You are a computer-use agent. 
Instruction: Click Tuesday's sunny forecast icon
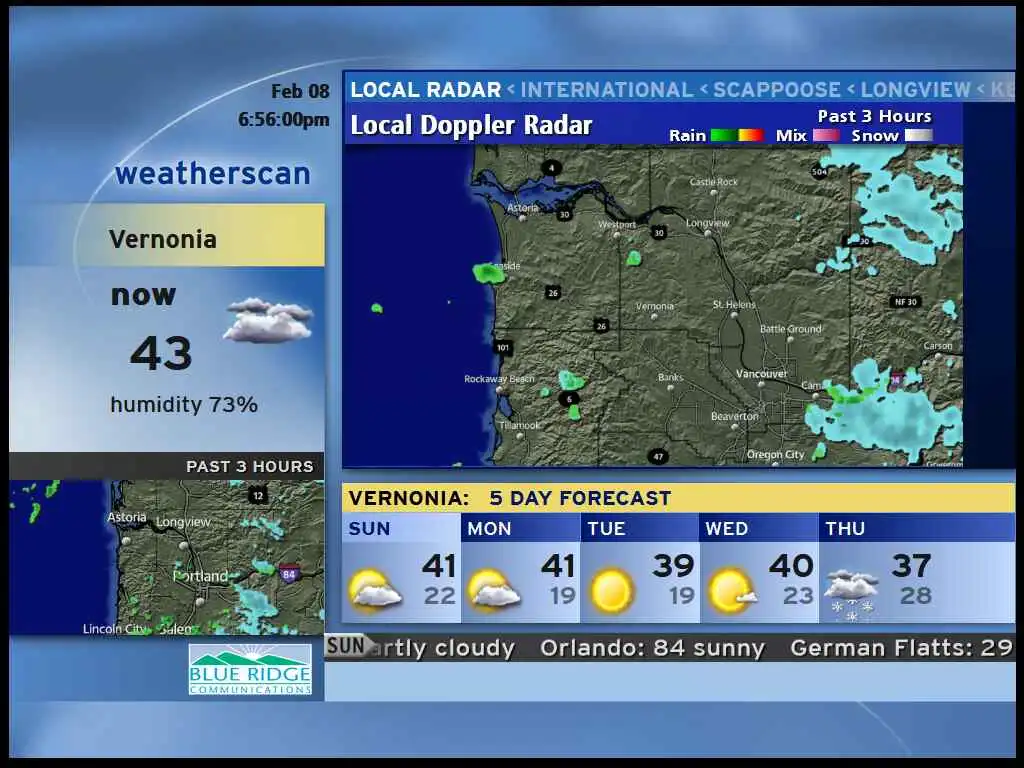[612, 590]
